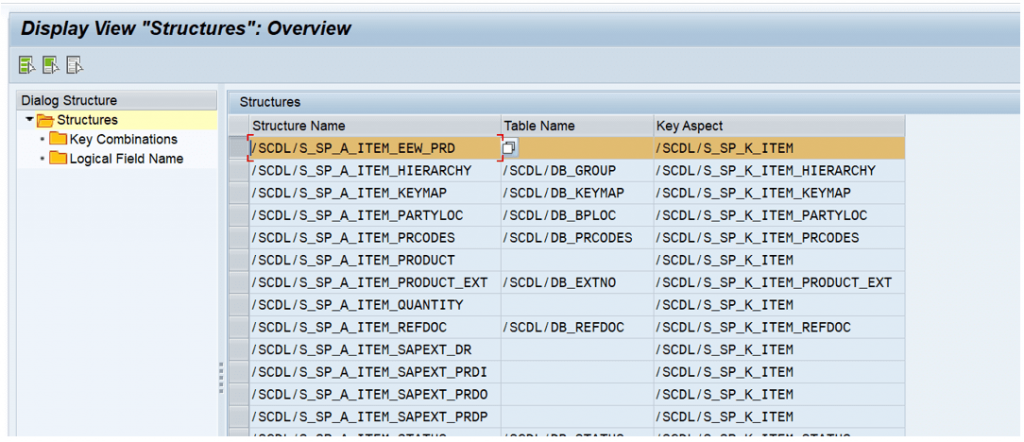
Task: Click structure name /SCDL/S_SP_A_ITEM_PARTYLOC
Action: tap(357, 215)
